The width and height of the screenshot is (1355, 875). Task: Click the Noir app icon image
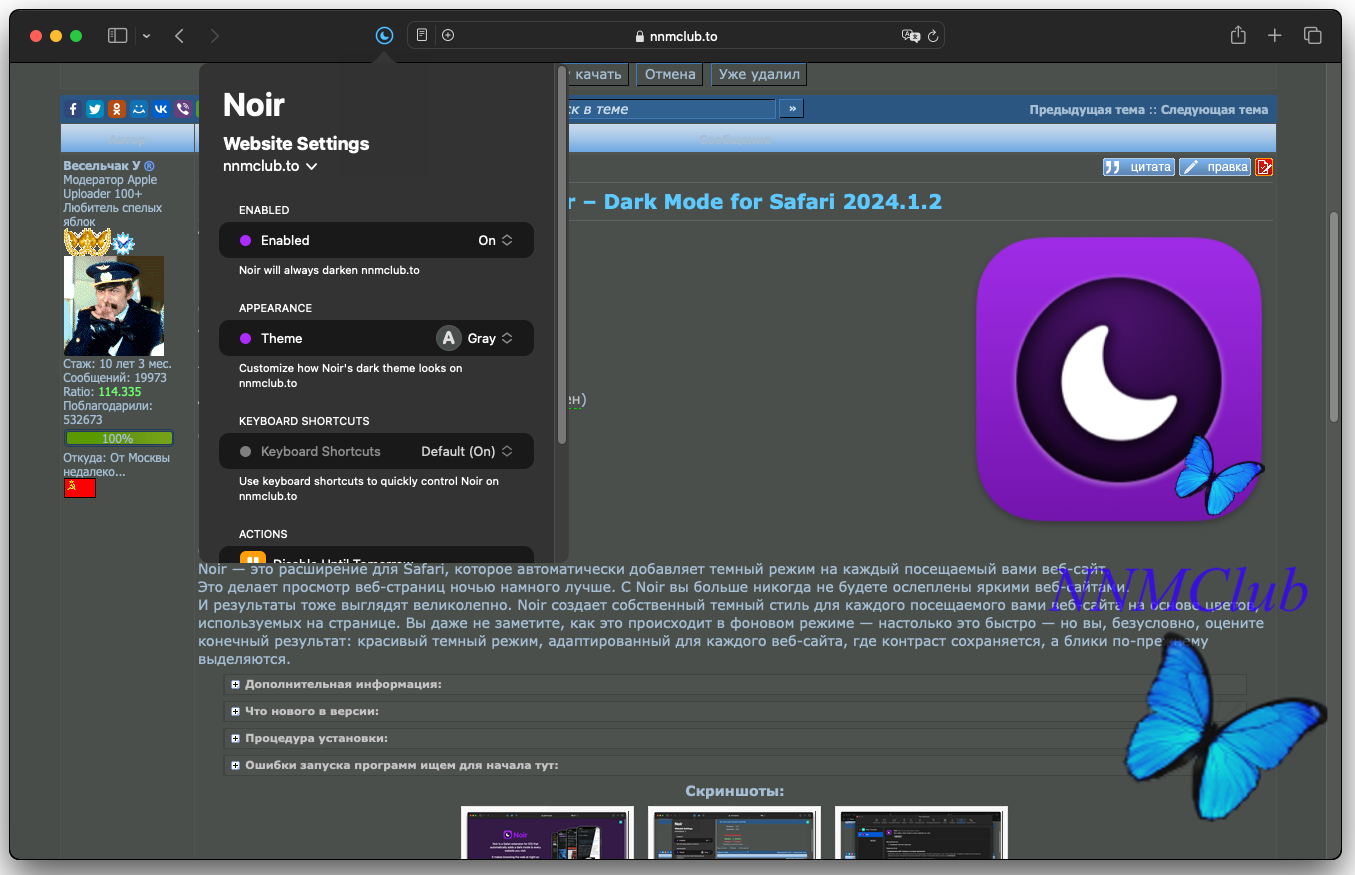pyautogui.click(x=1118, y=381)
